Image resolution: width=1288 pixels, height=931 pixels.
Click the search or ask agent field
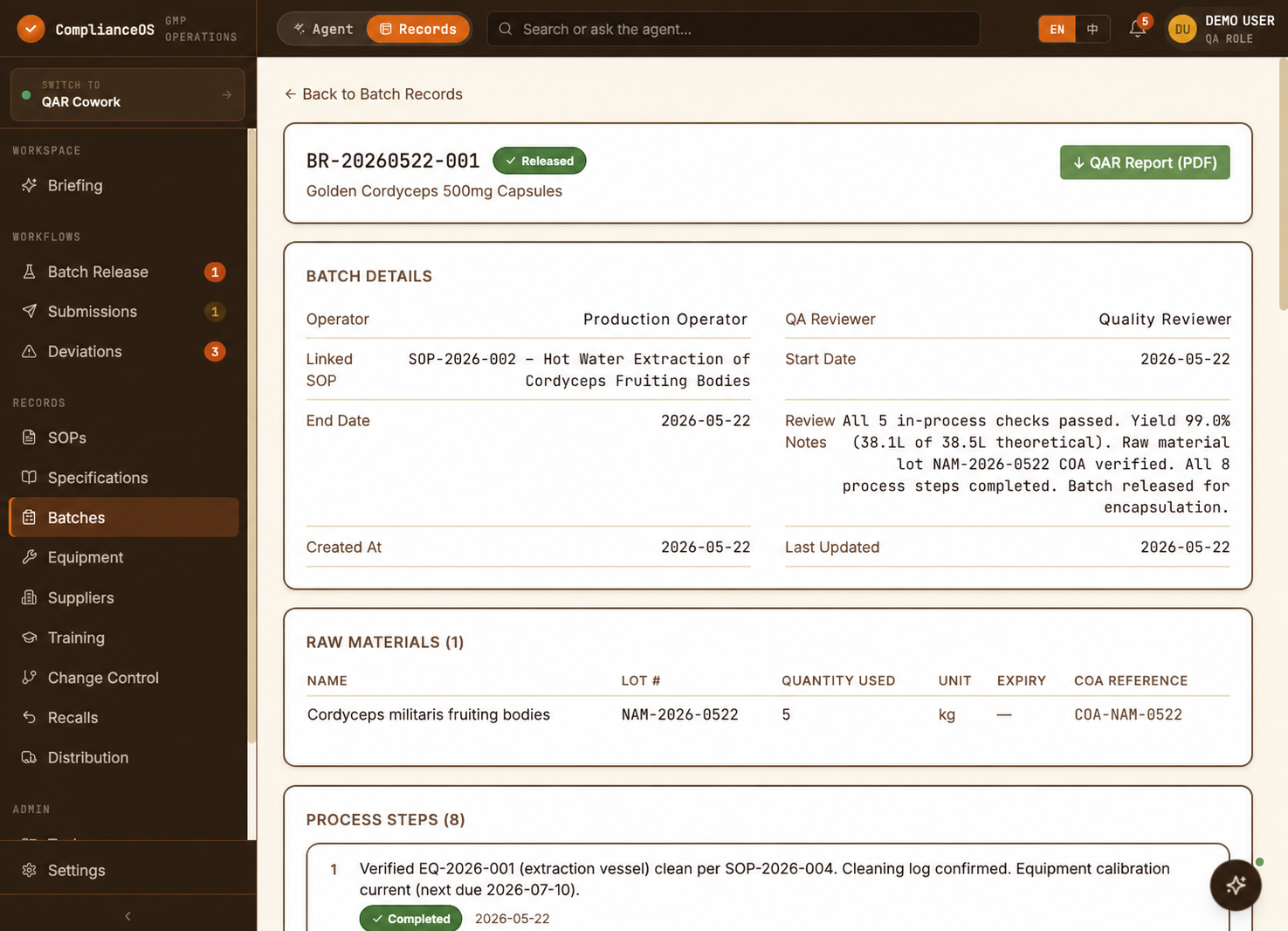(x=734, y=29)
